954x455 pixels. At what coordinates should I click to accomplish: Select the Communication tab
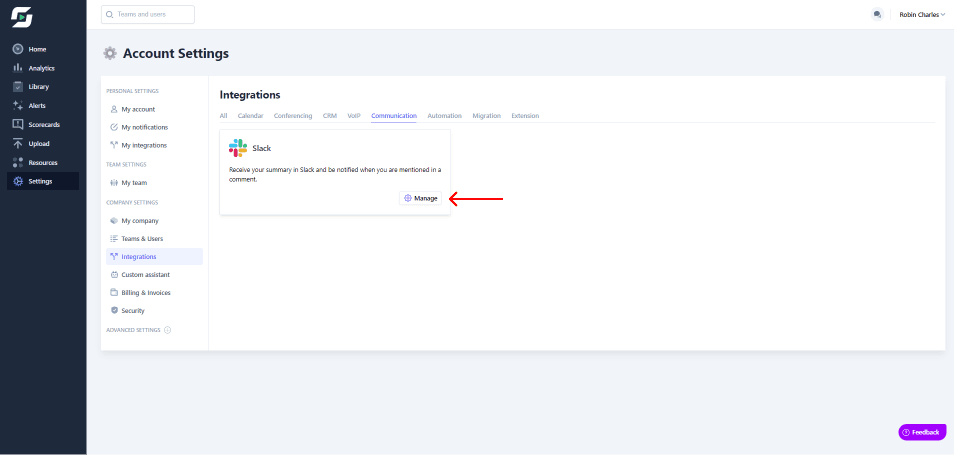(394, 116)
